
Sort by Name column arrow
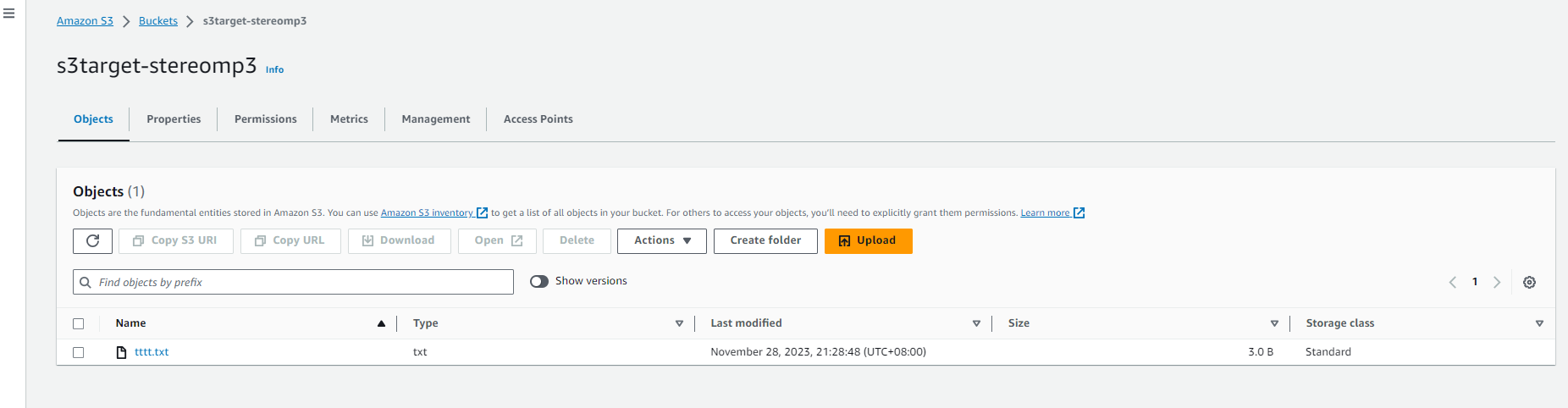click(381, 324)
